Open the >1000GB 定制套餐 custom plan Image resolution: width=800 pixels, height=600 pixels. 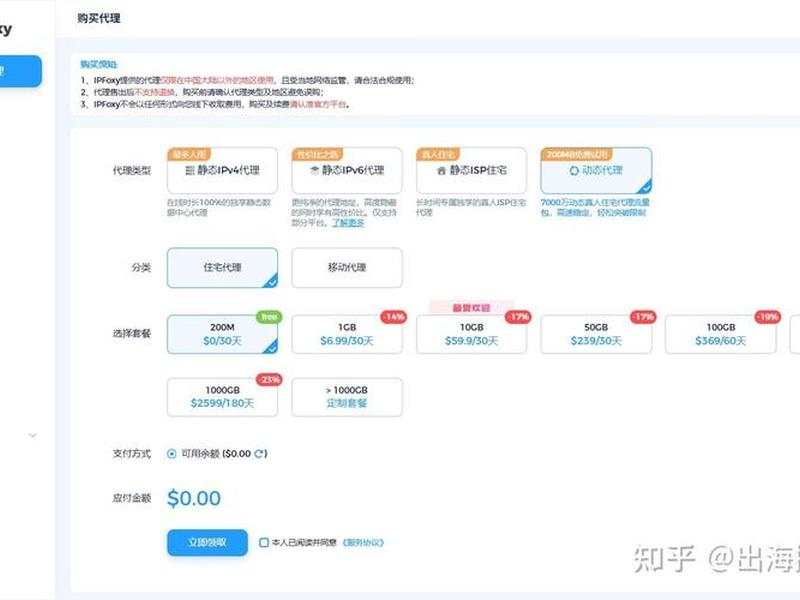(347, 397)
